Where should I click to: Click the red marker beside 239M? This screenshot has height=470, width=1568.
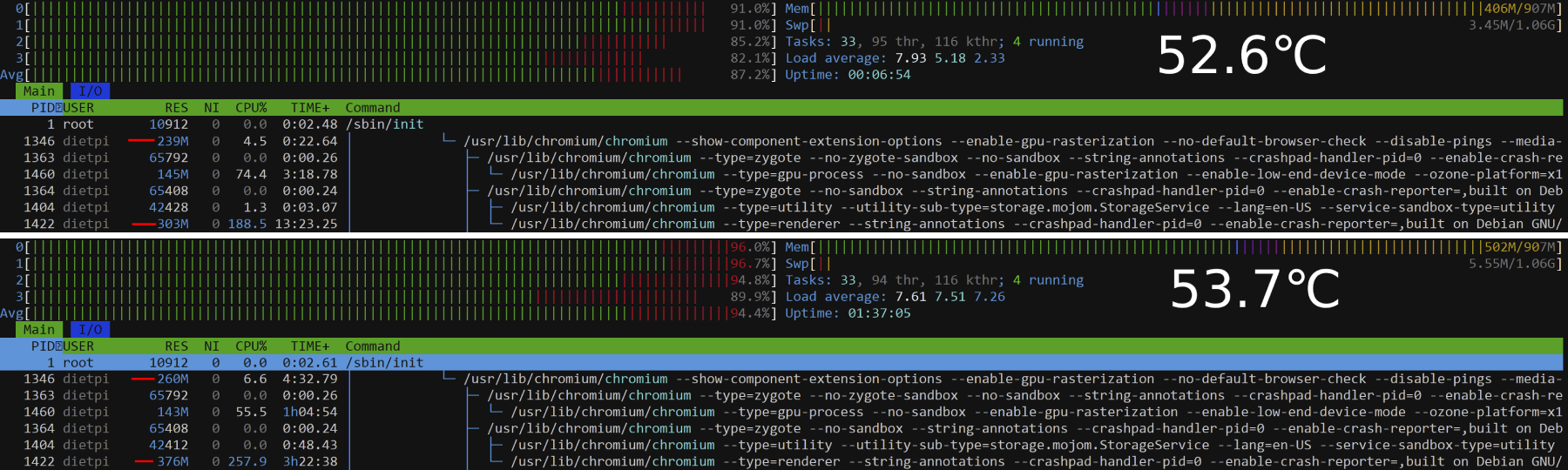(141, 141)
